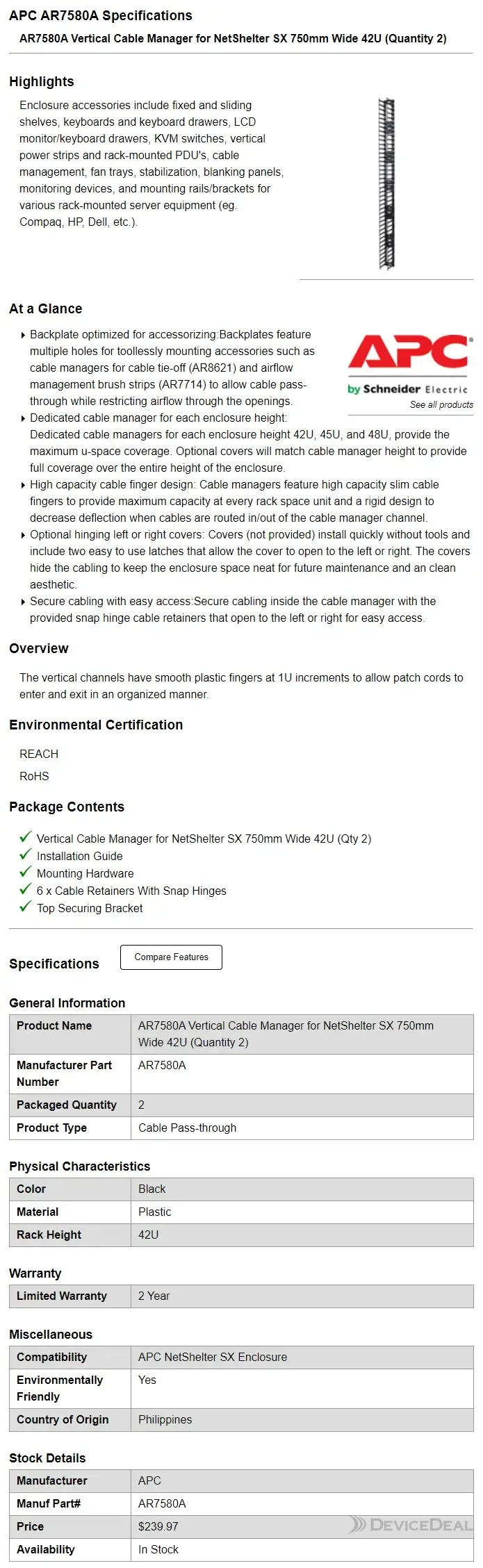Open the vertical cable manager product image
The height and width of the screenshot is (1568, 483).
pos(386,183)
